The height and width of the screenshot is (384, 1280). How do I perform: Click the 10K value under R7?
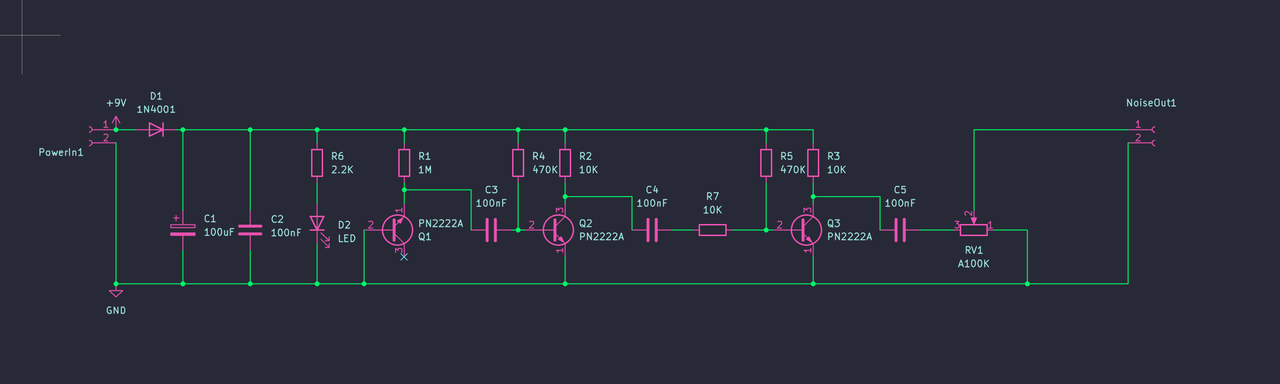click(712, 210)
